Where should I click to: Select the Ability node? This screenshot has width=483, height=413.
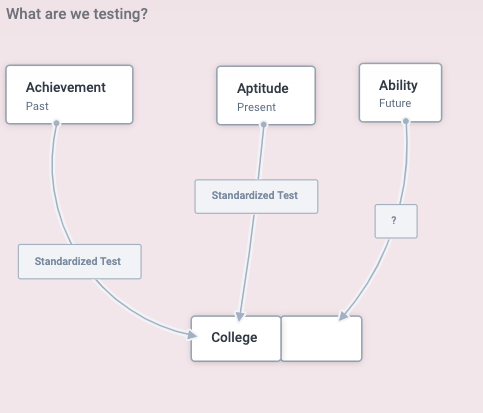pos(400,93)
